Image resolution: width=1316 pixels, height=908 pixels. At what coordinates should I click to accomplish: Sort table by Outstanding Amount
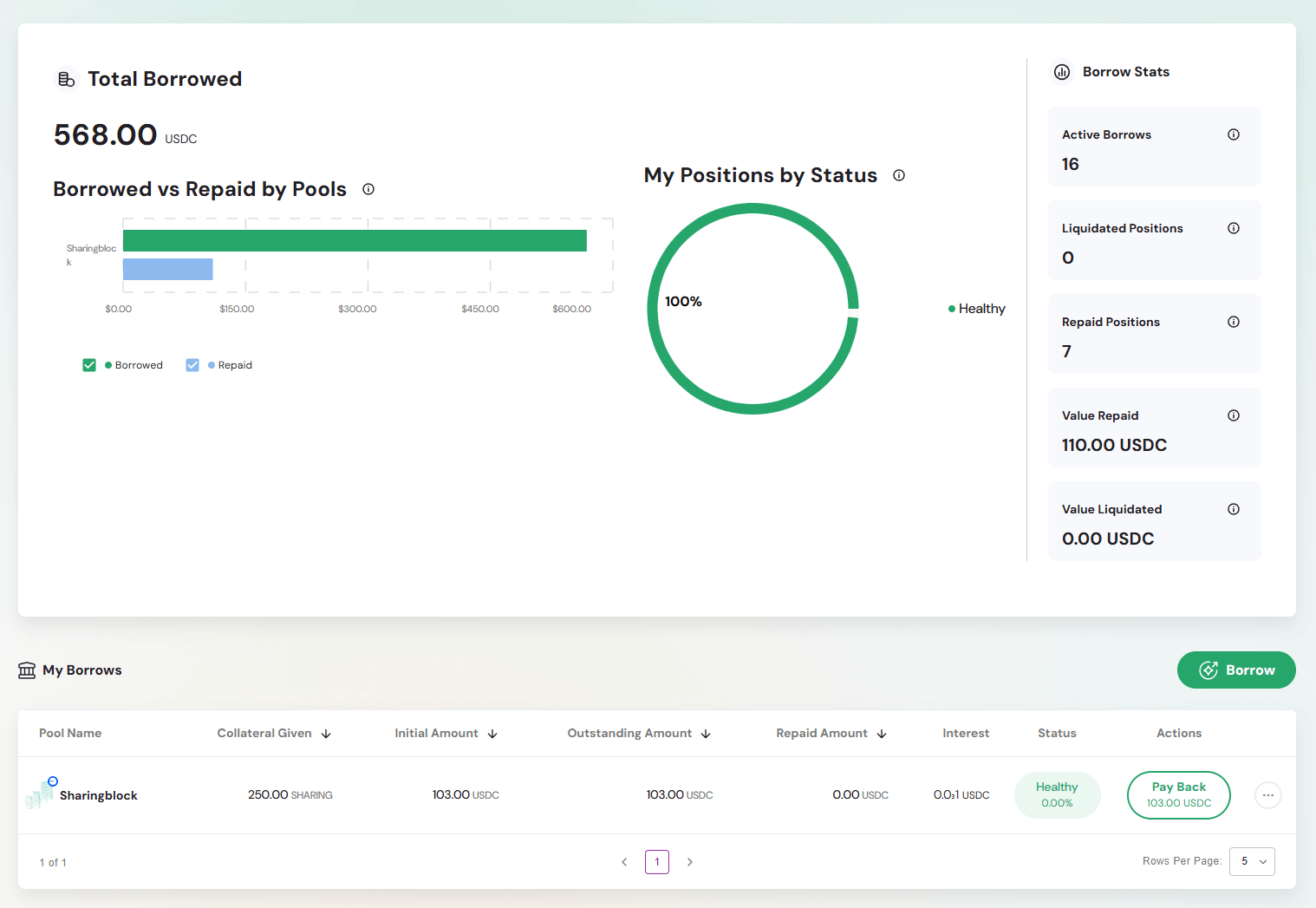pyautogui.click(x=706, y=734)
